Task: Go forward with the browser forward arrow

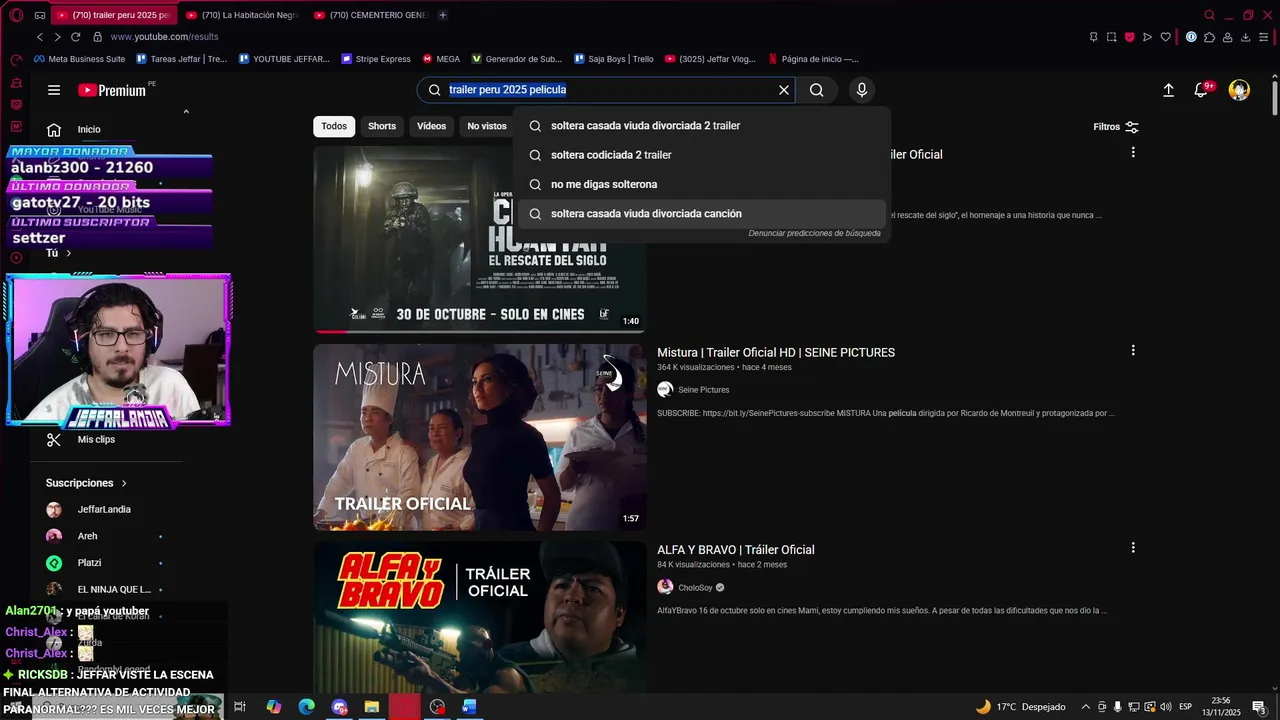Action: [57, 37]
